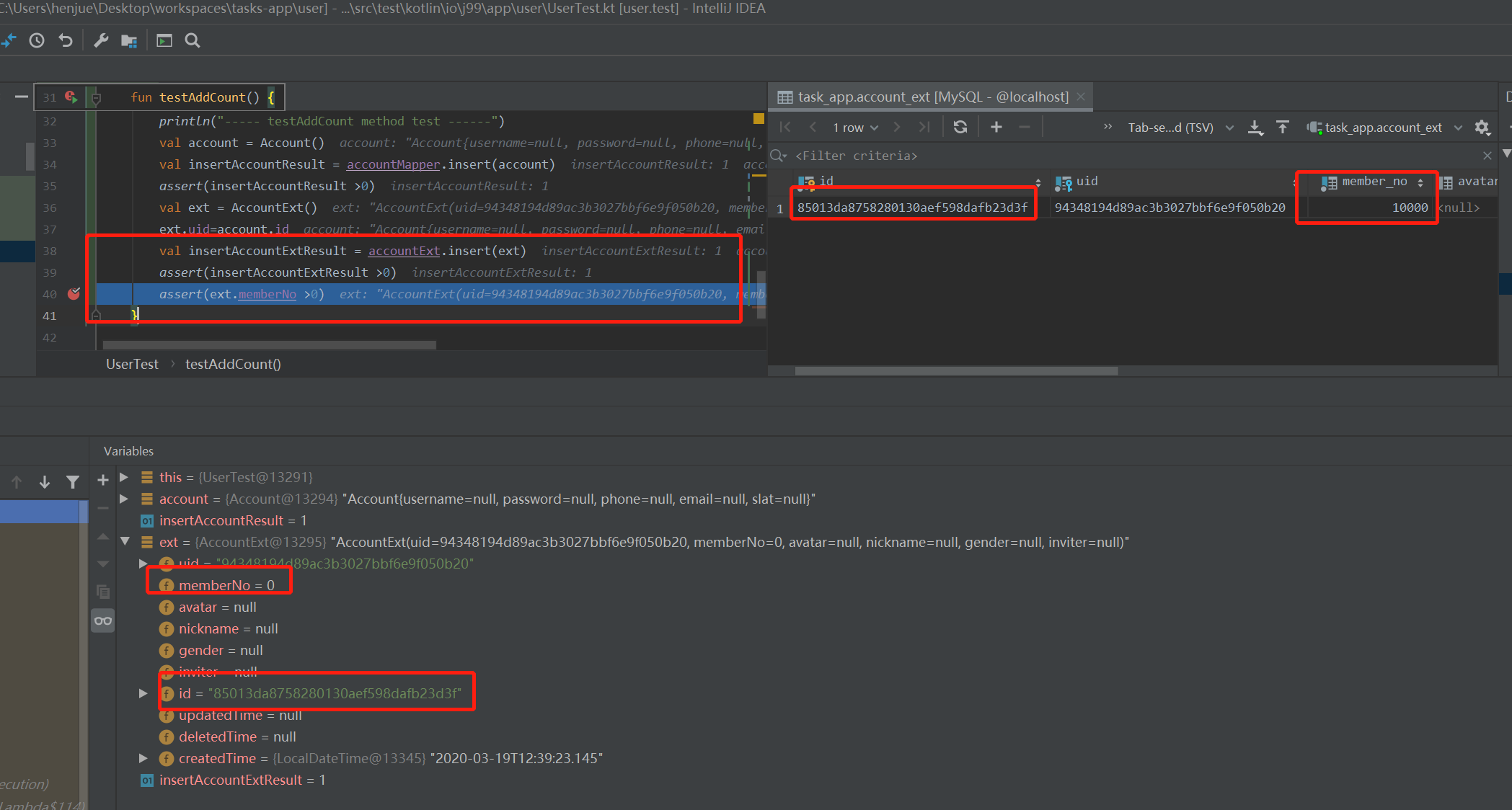Open the history clock icon in toolbar
This screenshot has width=1512, height=810.
[x=37, y=41]
